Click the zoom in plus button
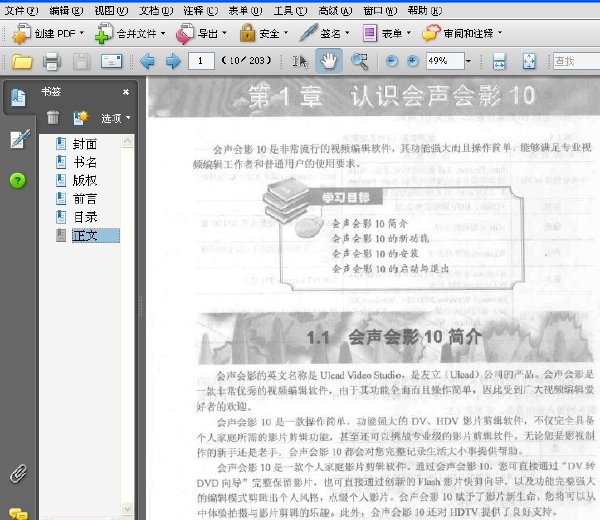Viewport: 600px width, 520px height. pyautogui.click(x=412, y=61)
